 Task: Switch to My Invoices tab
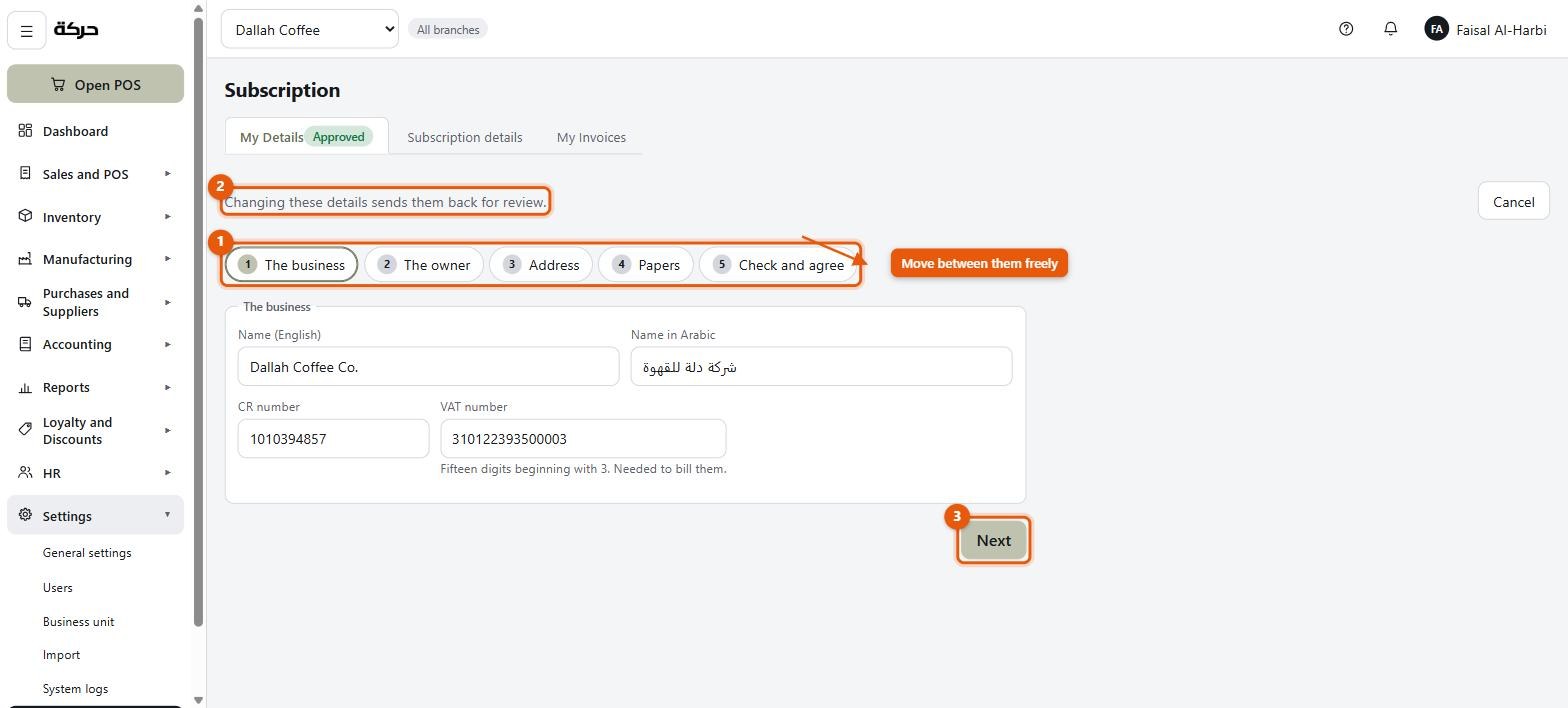click(x=591, y=137)
